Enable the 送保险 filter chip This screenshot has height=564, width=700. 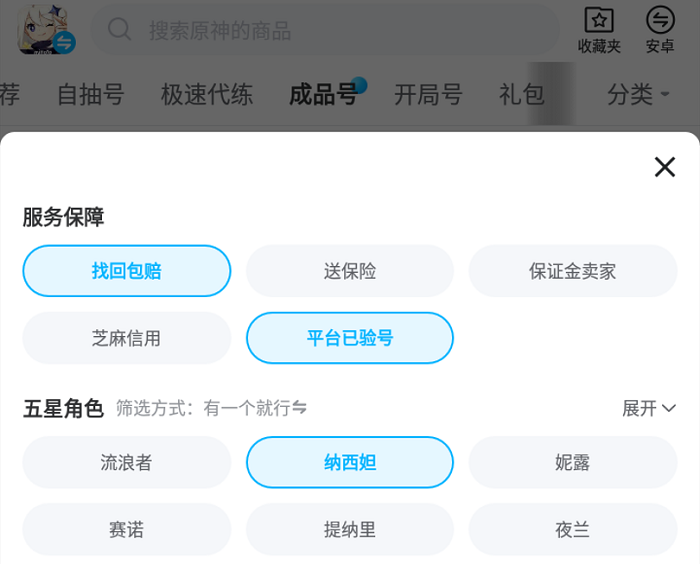coord(350,271)
